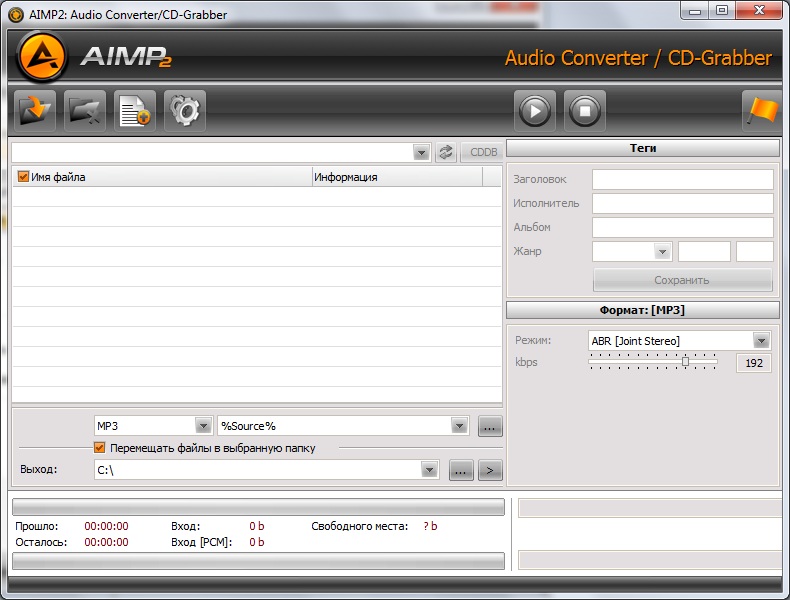Click the ellipsis button beside %Source%
Screen dimensions: 790x600
pyautogui.click(x=490, y=426)
